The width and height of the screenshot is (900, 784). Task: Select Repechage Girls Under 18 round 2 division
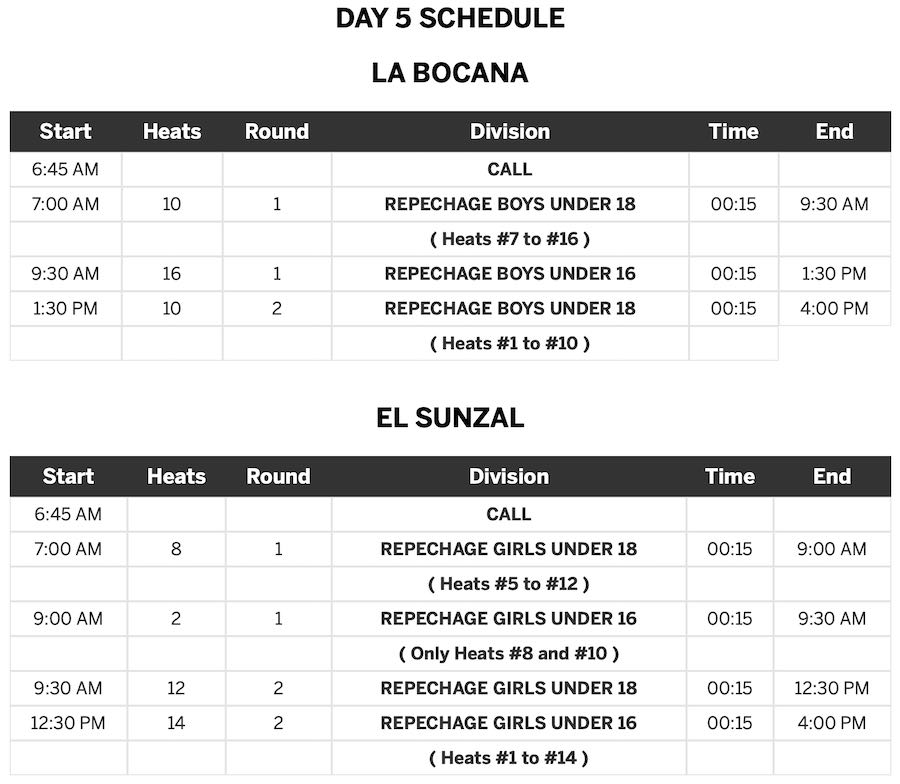pyautogui.click(x=509, y=688)
